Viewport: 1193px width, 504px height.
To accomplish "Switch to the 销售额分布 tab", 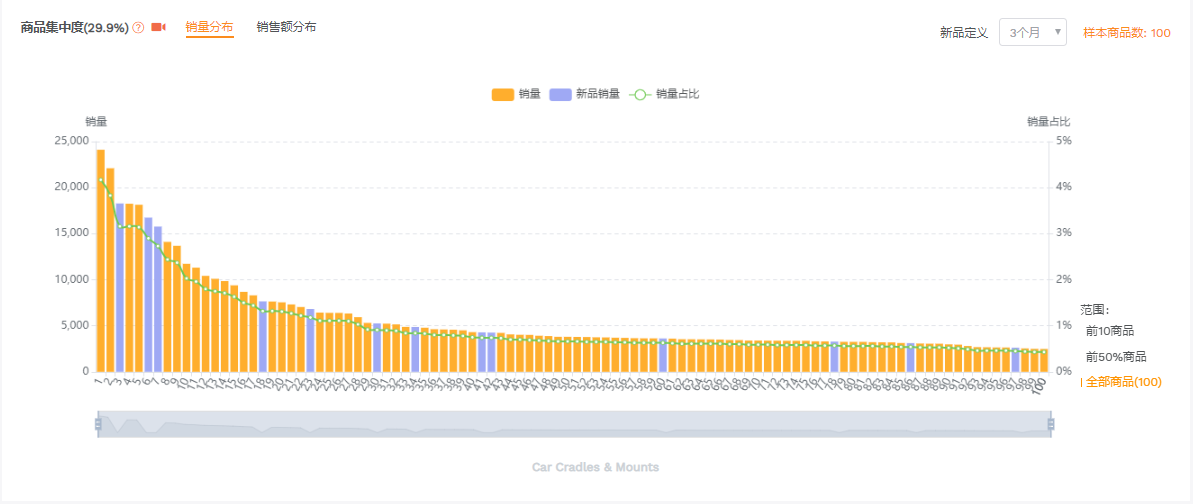I will [286, 27].
